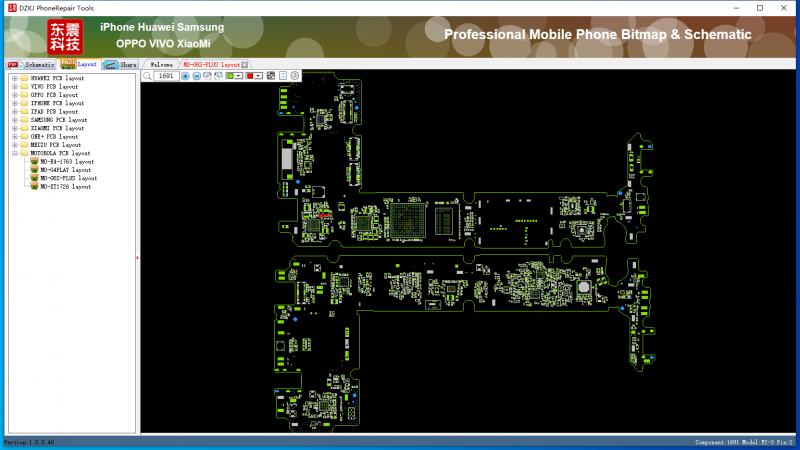Click the red panel splitter arrow
The image size is (800, 450).
click(x=138, y=258)
